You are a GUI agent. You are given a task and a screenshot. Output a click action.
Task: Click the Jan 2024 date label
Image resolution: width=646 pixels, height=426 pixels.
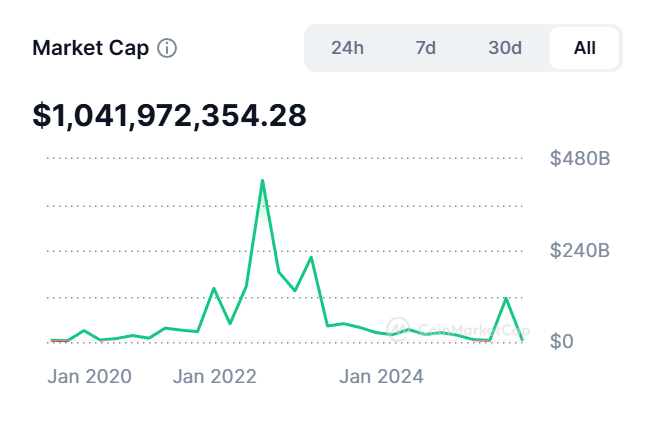coord(381,376)
